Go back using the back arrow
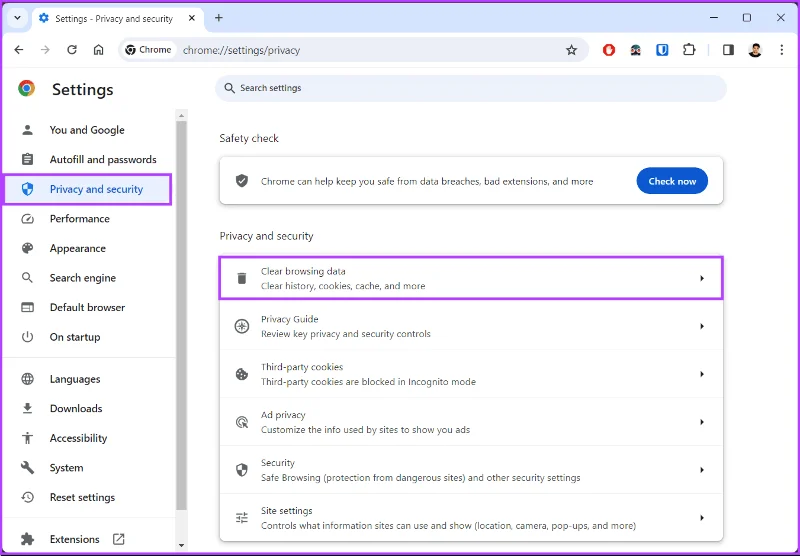The image size is (800, 556). pyautogui.click(x=19, y=49)
